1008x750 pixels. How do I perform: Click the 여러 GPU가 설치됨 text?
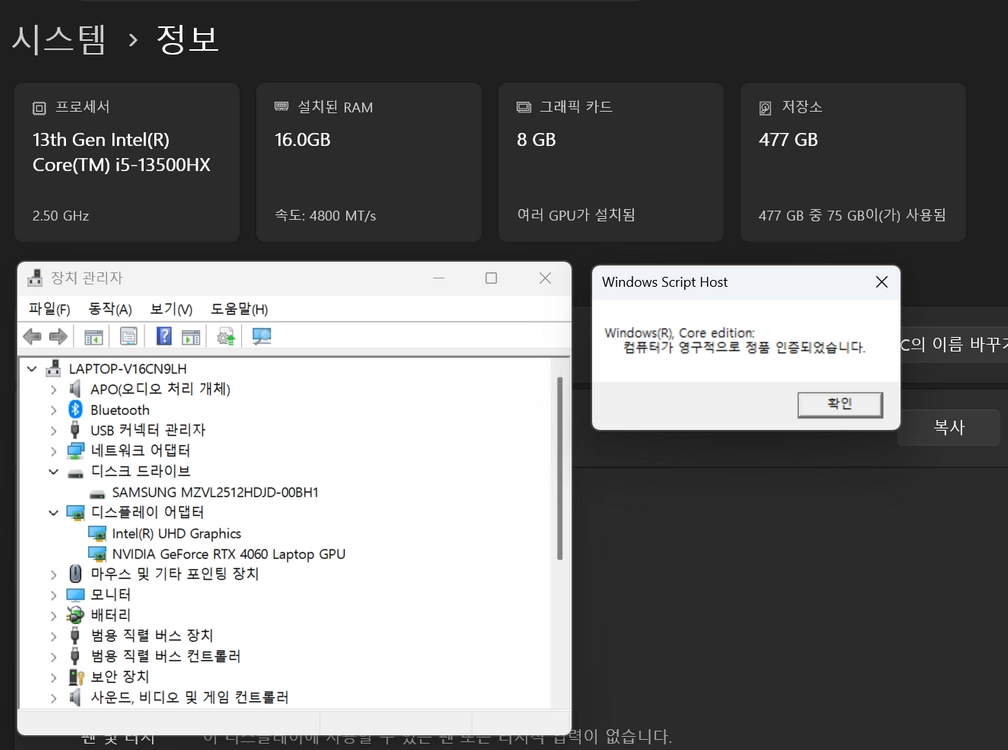coord(576,215)
